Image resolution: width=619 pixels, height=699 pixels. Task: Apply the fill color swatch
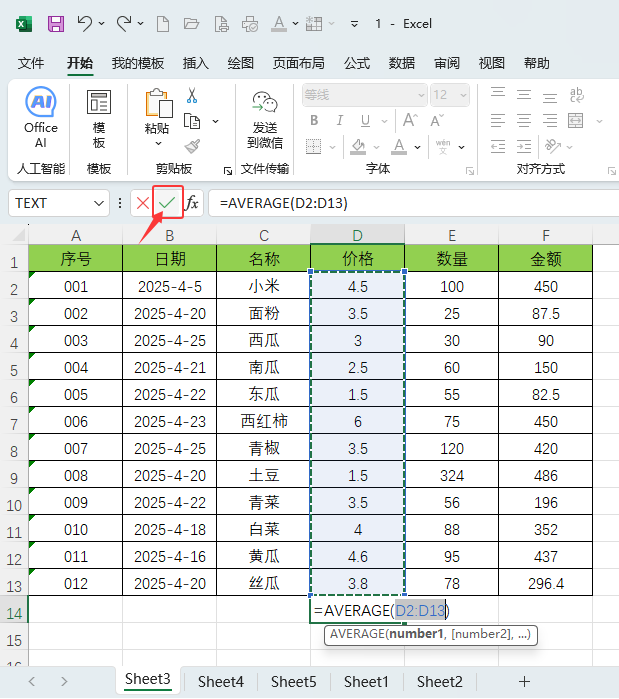[358, 153]
